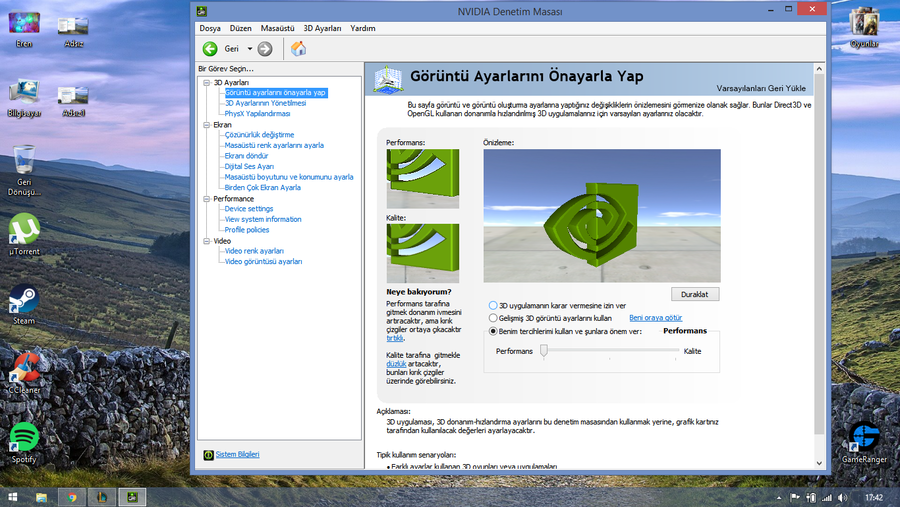Select 'Ekranı döndür' tree item

[246, 156]
